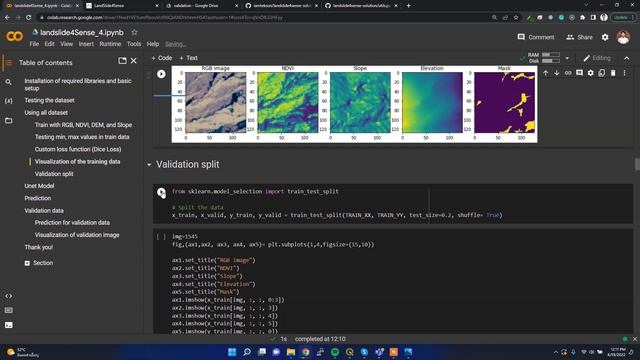This screenshot has height=360, width=640.
Task: Open the Variables {x} sidebar icon
Action: tap(8, 100)
